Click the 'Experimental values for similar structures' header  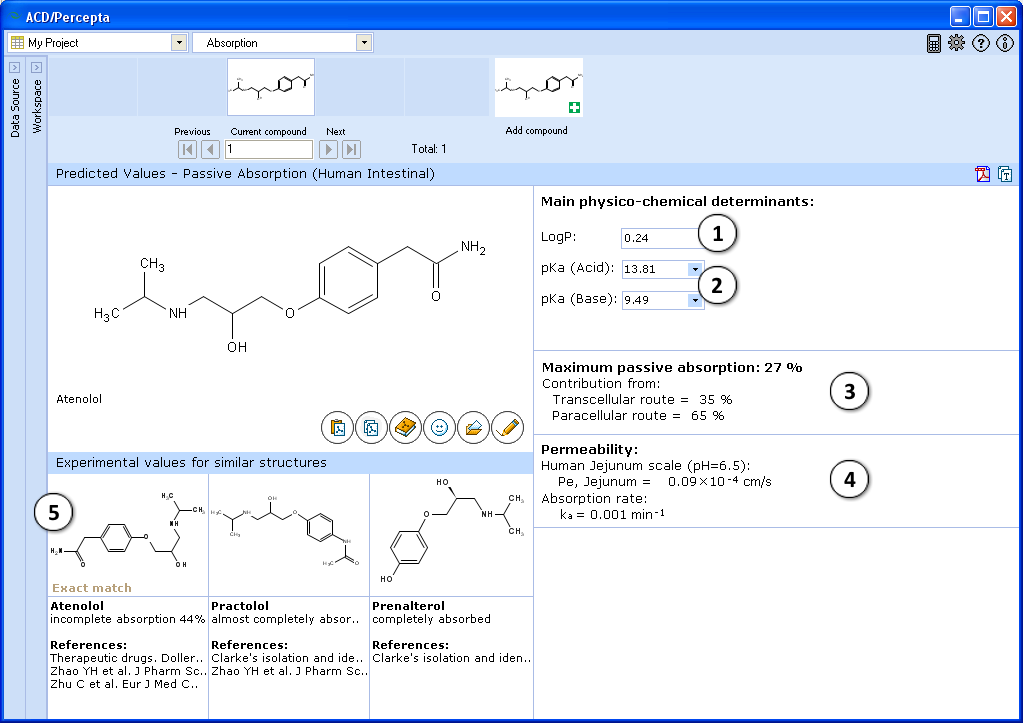click(x=191, y=463)
